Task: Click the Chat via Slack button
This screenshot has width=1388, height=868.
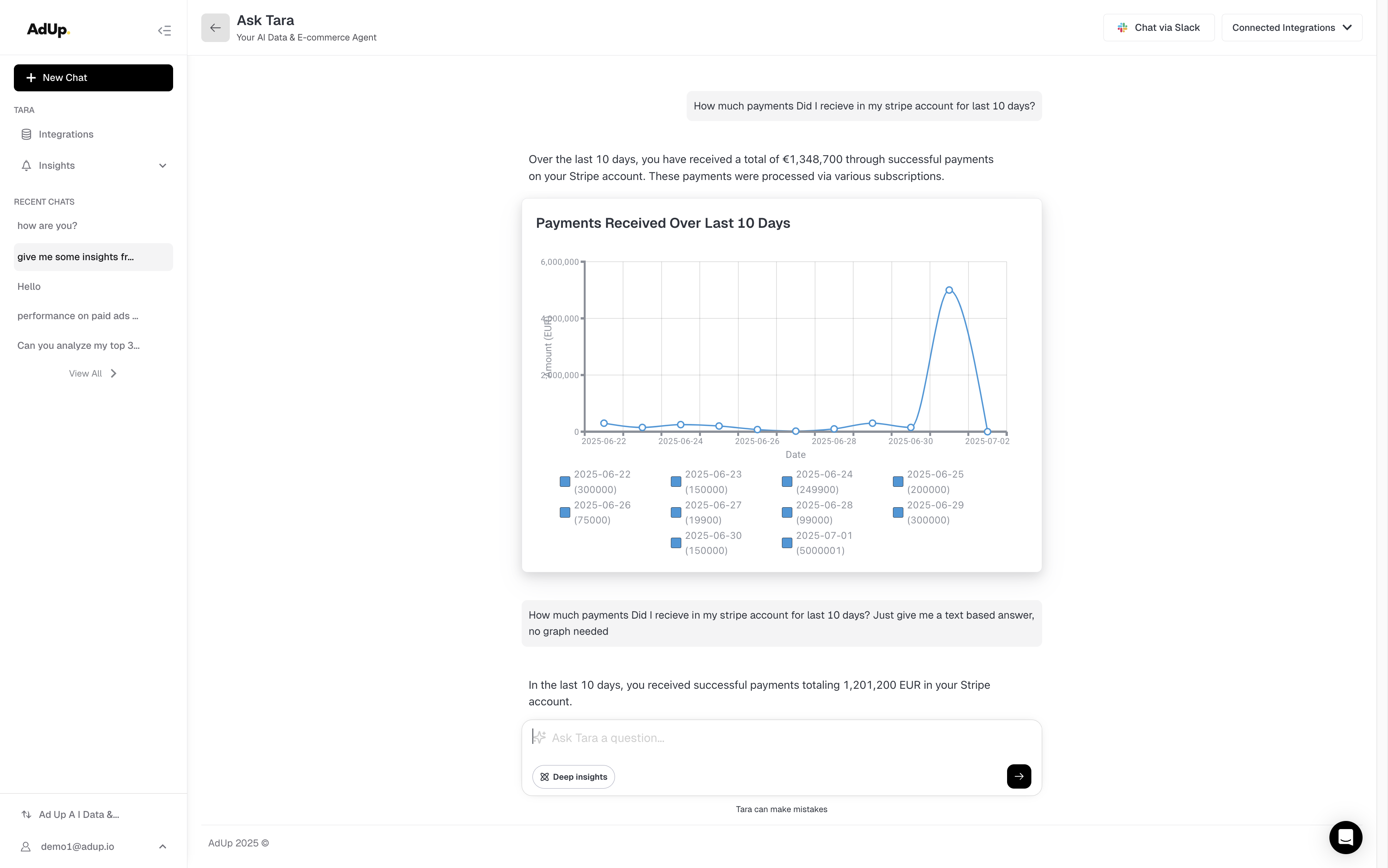Action: coord(1158,27)
